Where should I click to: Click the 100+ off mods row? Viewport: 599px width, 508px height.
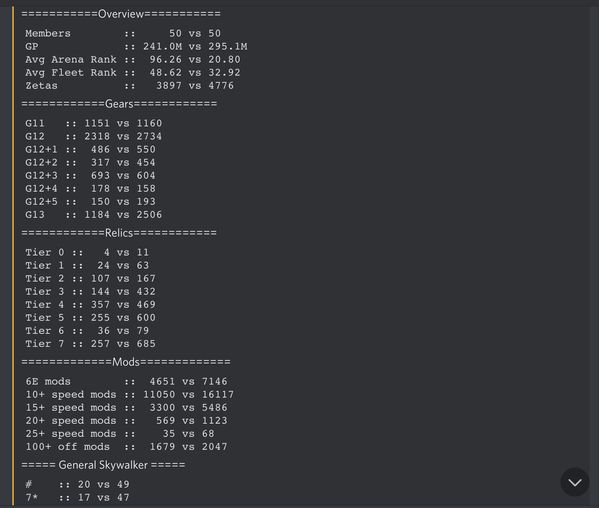(126, 447)
